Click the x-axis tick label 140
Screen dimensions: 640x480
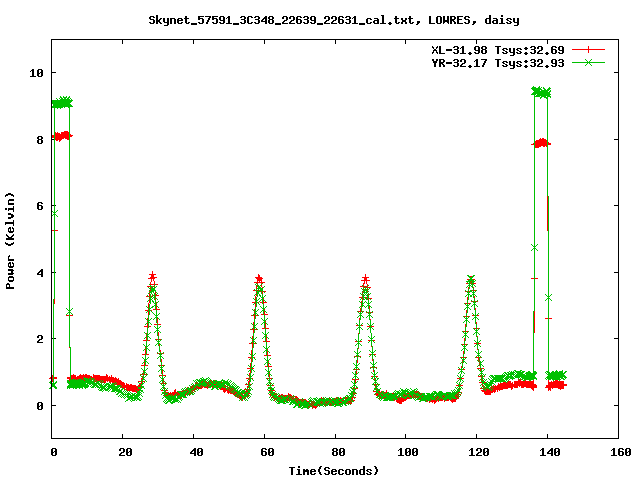point(550,452)
